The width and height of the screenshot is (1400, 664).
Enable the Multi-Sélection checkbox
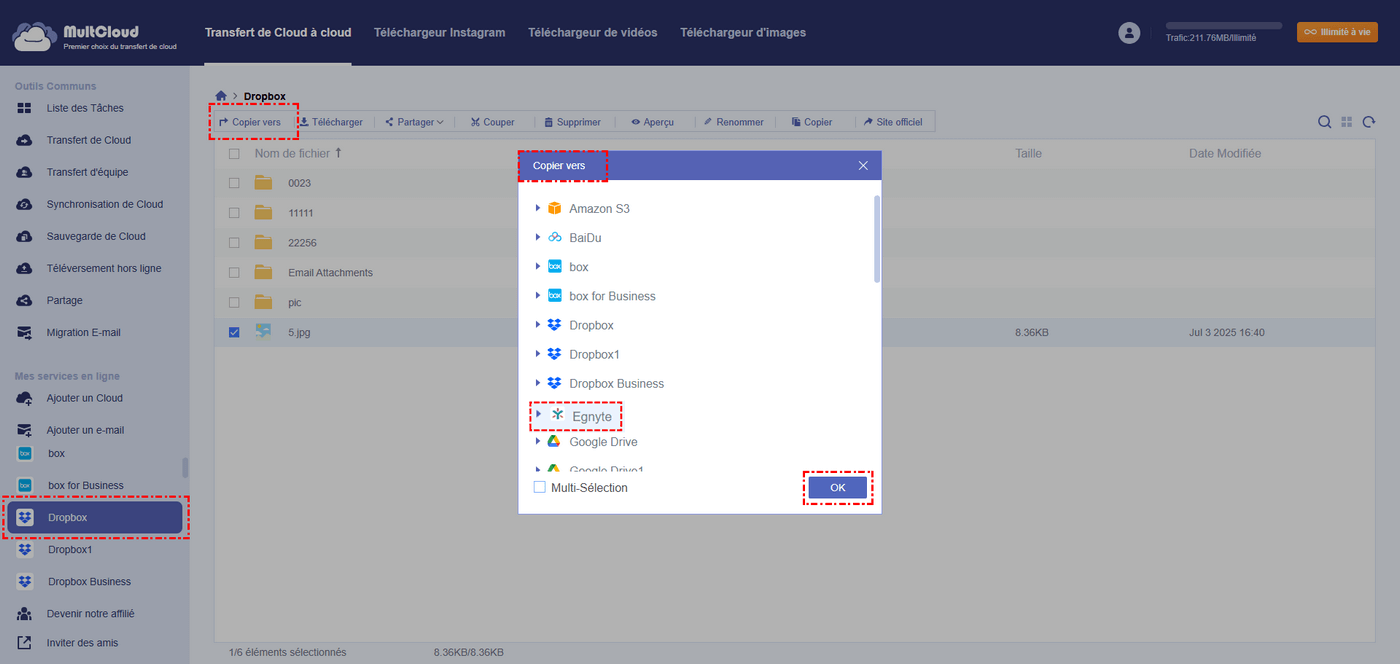540,488
